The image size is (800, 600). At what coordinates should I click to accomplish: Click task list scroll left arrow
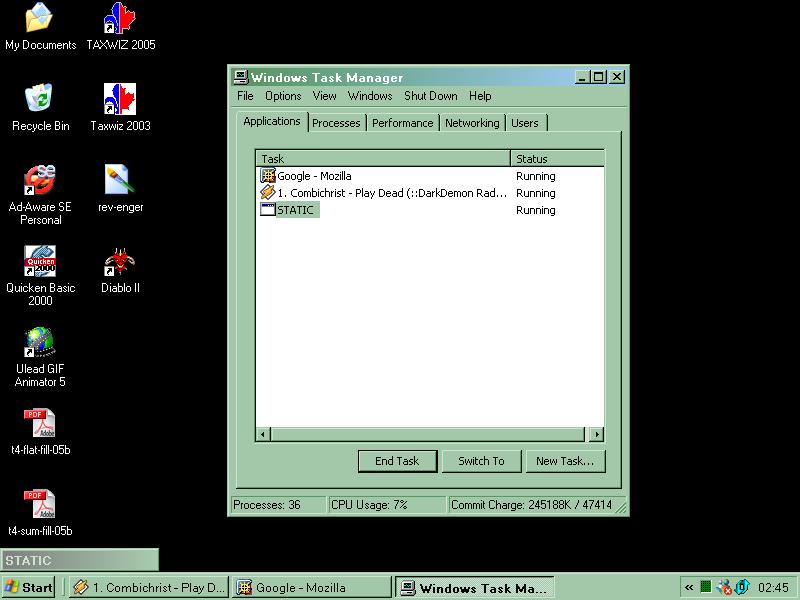(x=263, y=435)
